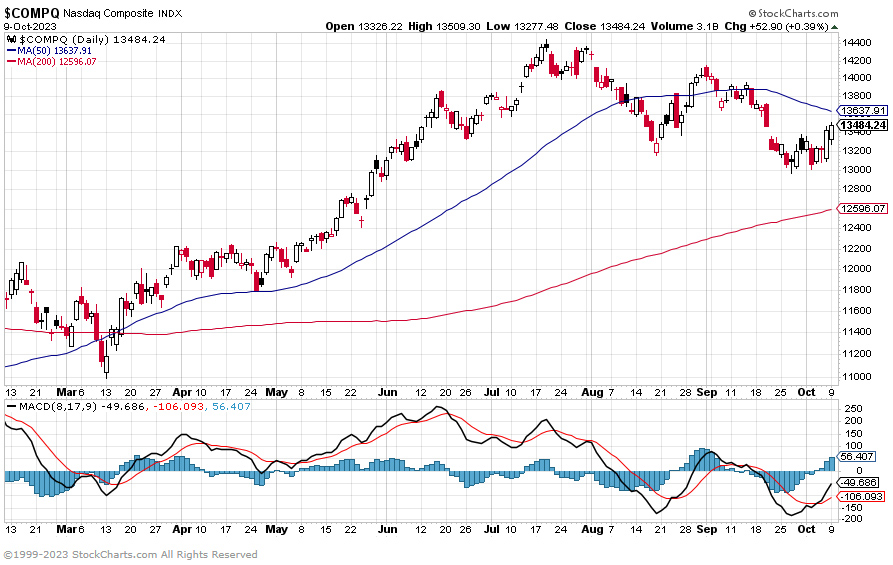Click the $COMPQ (Daily) 13484.24 legend
The width and height of the screenshot is (893, 565).
92,39
